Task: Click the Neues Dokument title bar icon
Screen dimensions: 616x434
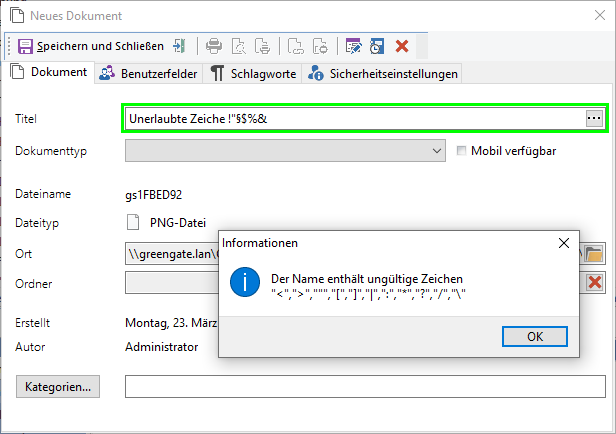Action: 17,15
